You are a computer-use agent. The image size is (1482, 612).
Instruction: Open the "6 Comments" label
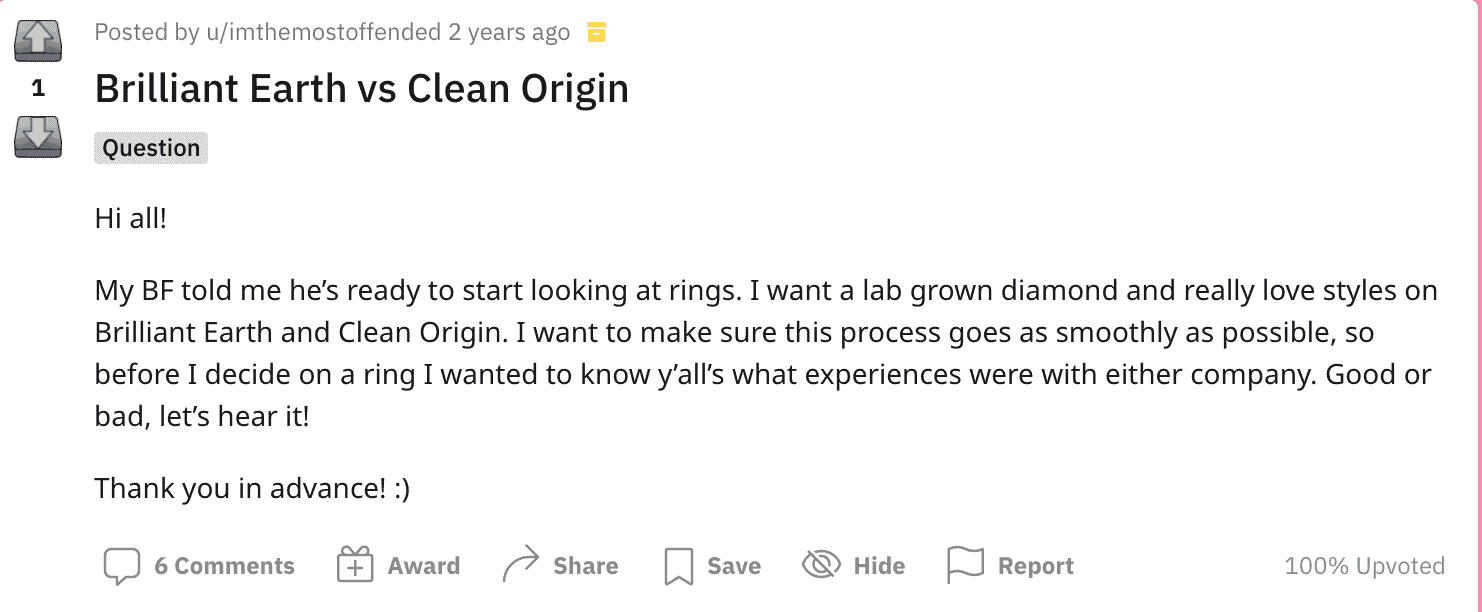coord(224,566)
